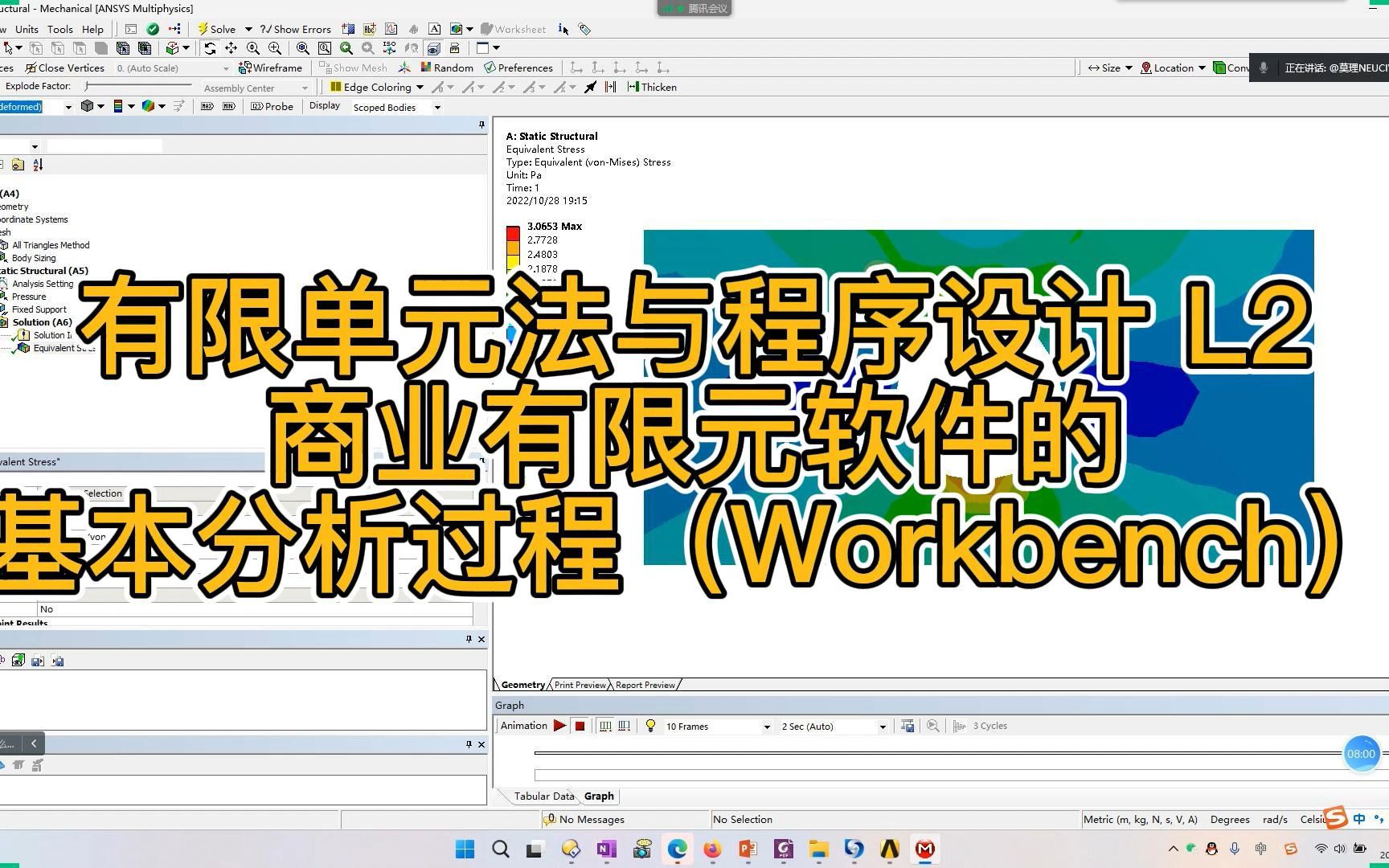
Task: Select result sets animation frames icon
Action: (625, 726)
